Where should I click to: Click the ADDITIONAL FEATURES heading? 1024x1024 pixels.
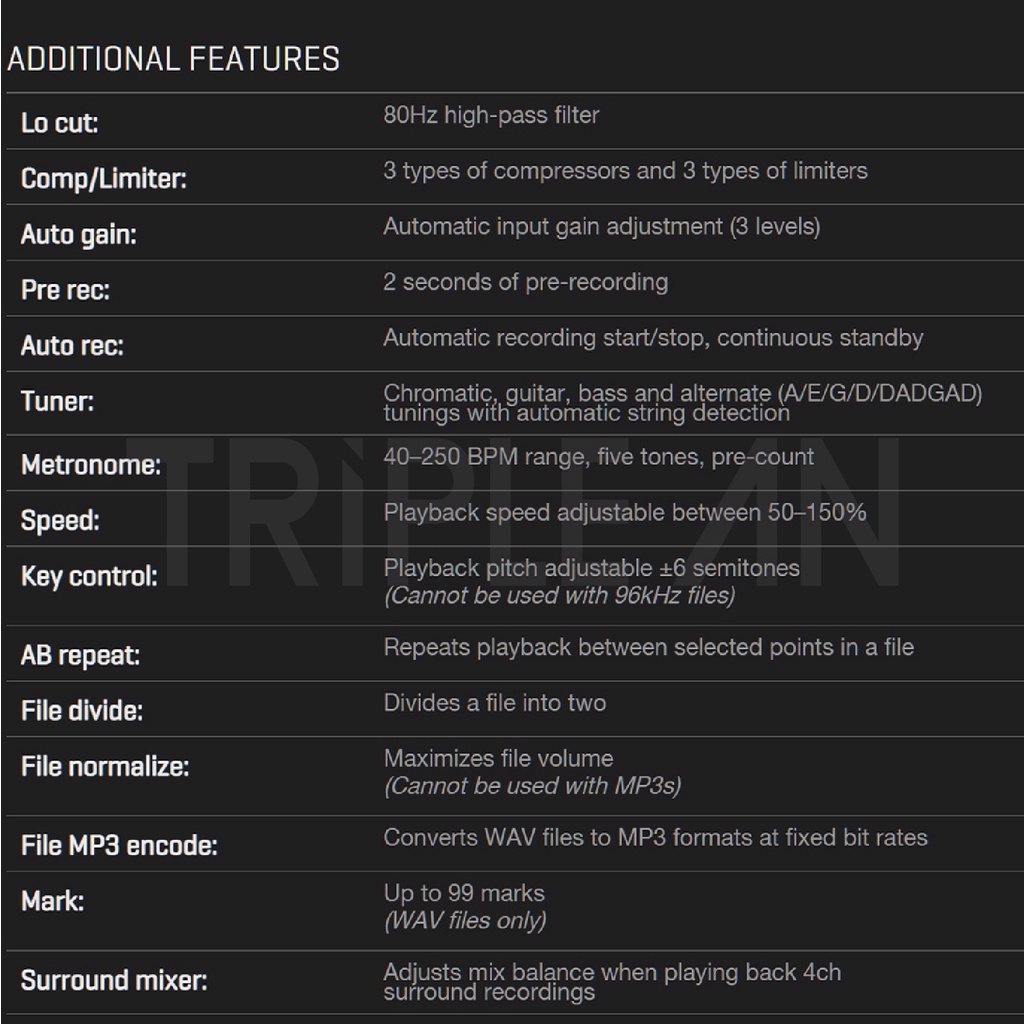173,59
